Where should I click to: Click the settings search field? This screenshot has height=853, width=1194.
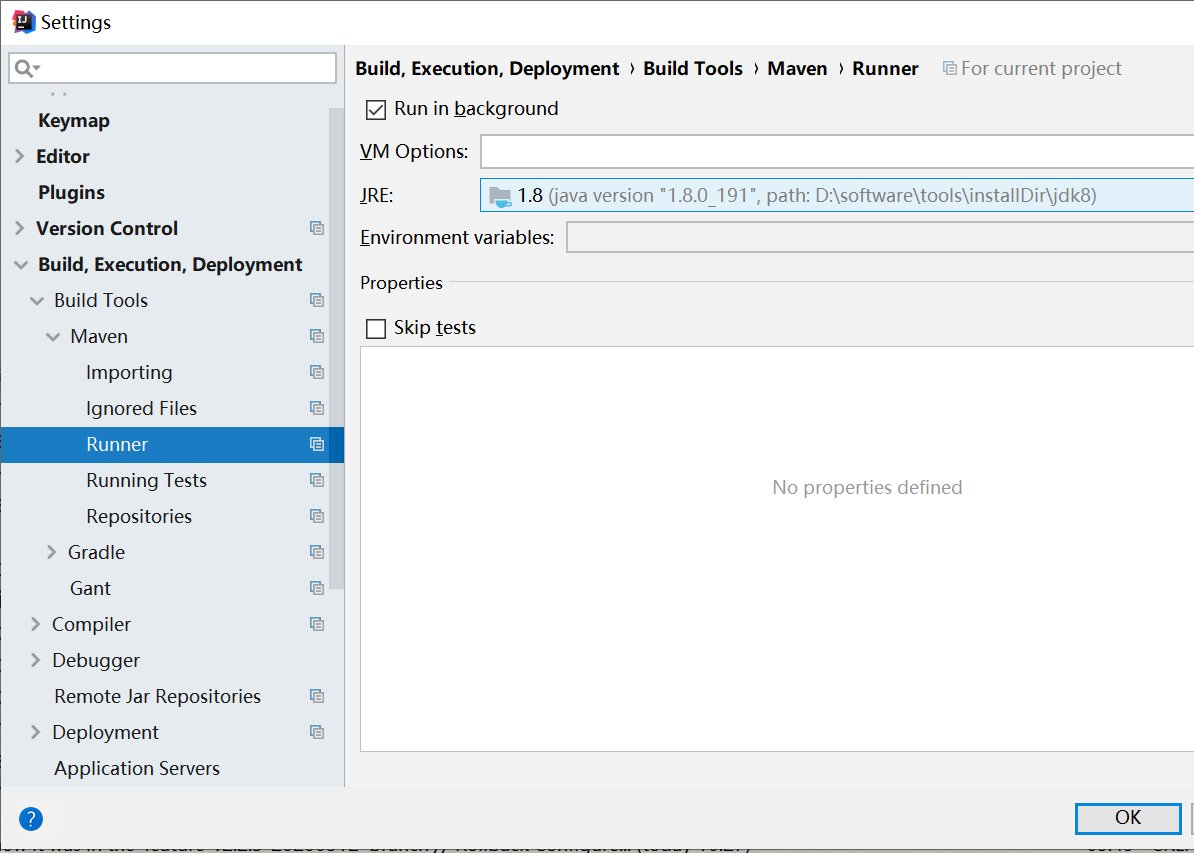click(x=172, y=68)
